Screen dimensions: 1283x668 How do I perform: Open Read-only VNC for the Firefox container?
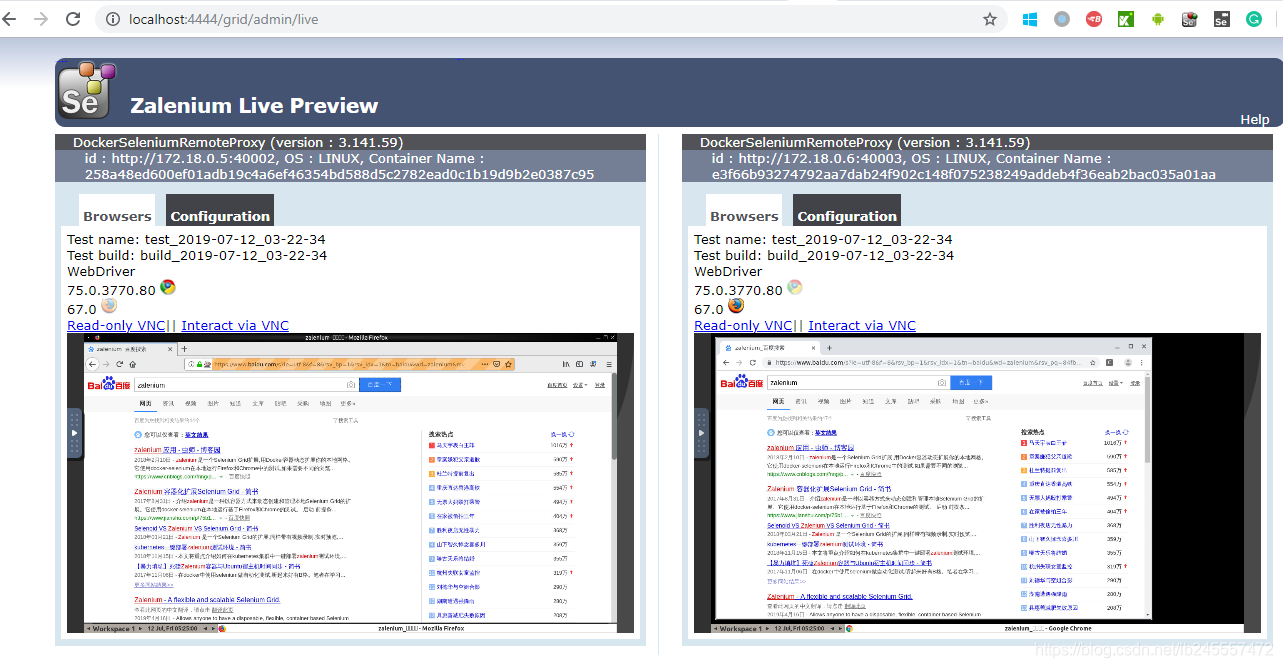pos(116,326)
